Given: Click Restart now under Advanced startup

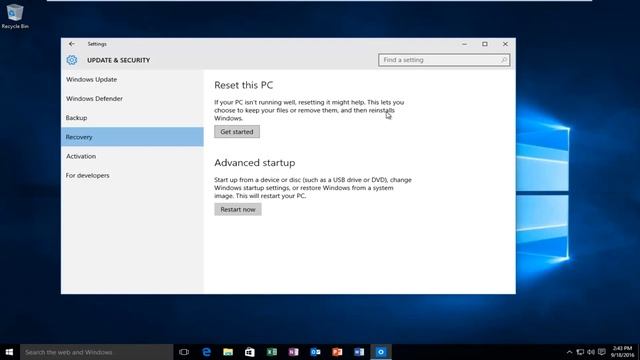Looking at the screenshot, I should click(x=238, y=209).
